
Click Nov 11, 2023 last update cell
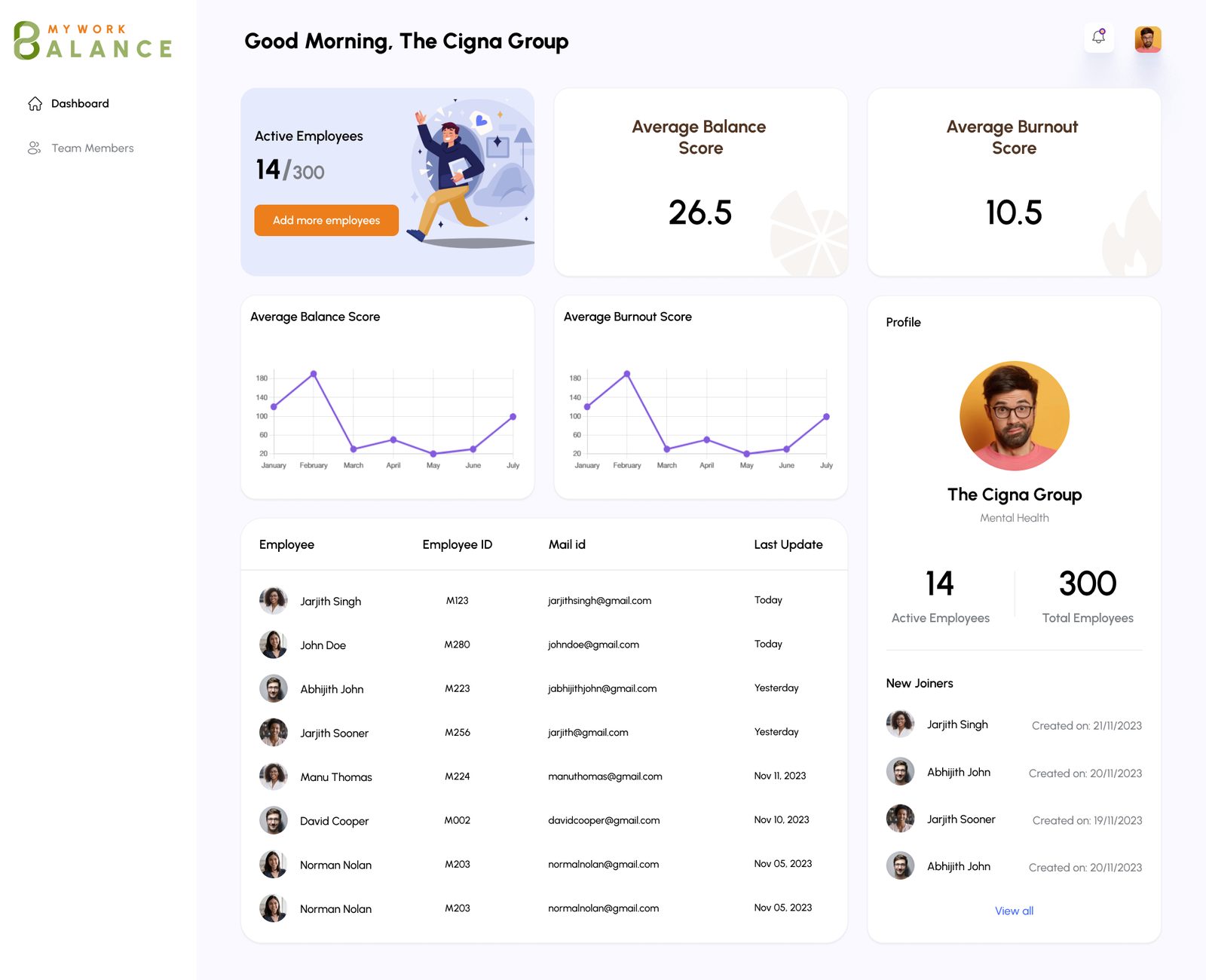(x=780, y=776)
